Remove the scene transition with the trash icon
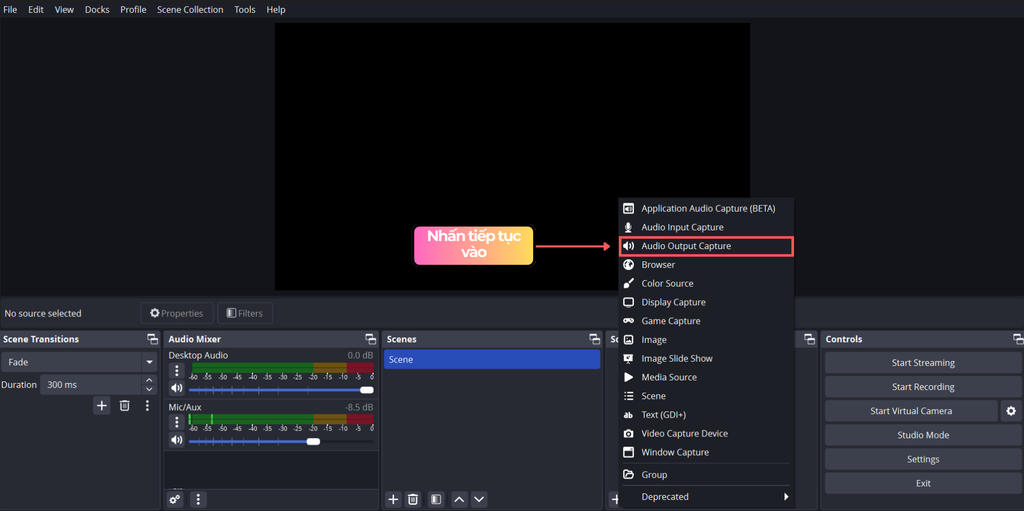Viewport: 1024px width, 511px height. click(124, 406)
